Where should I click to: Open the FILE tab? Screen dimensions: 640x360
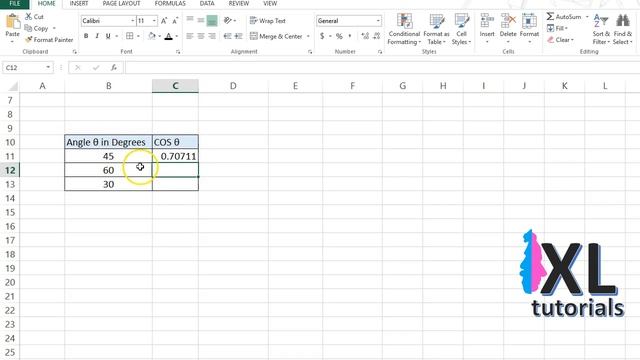[x=15, y=4]
